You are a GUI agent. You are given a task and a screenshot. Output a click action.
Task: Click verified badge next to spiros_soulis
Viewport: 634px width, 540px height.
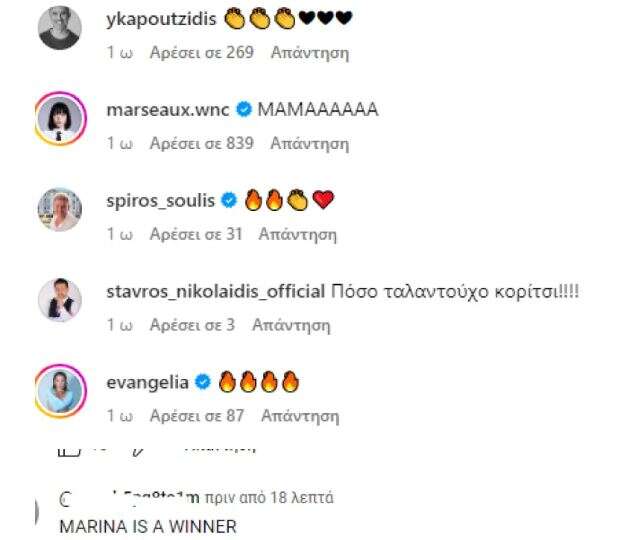pyautogui.click(x=229, y=200)
